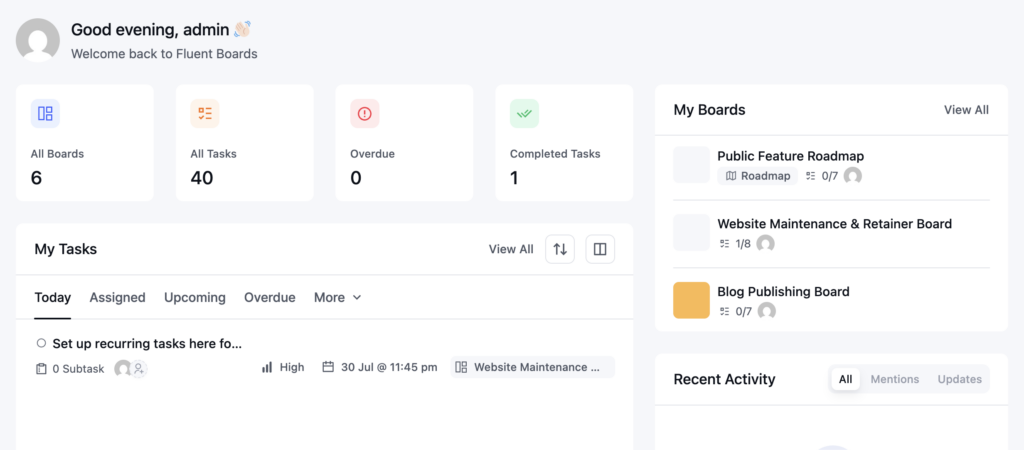Click the All Tasks count 40

(x=202, y=178)
